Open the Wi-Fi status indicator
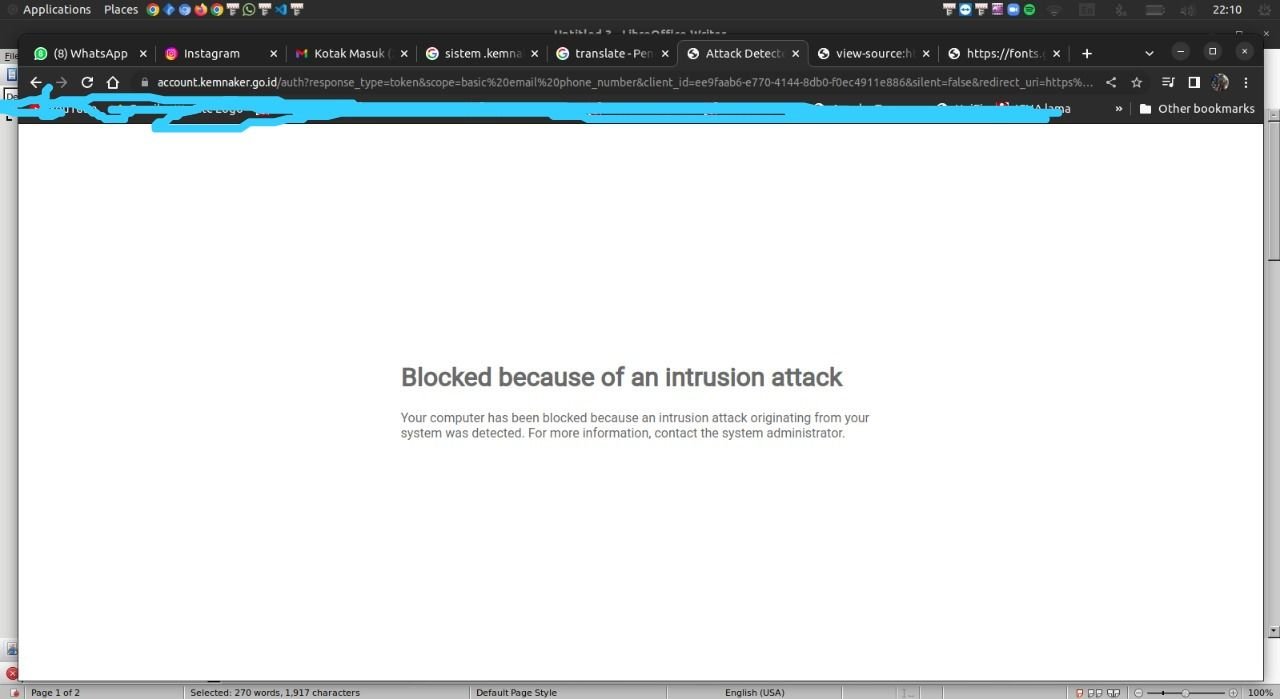 [1054, 9]
